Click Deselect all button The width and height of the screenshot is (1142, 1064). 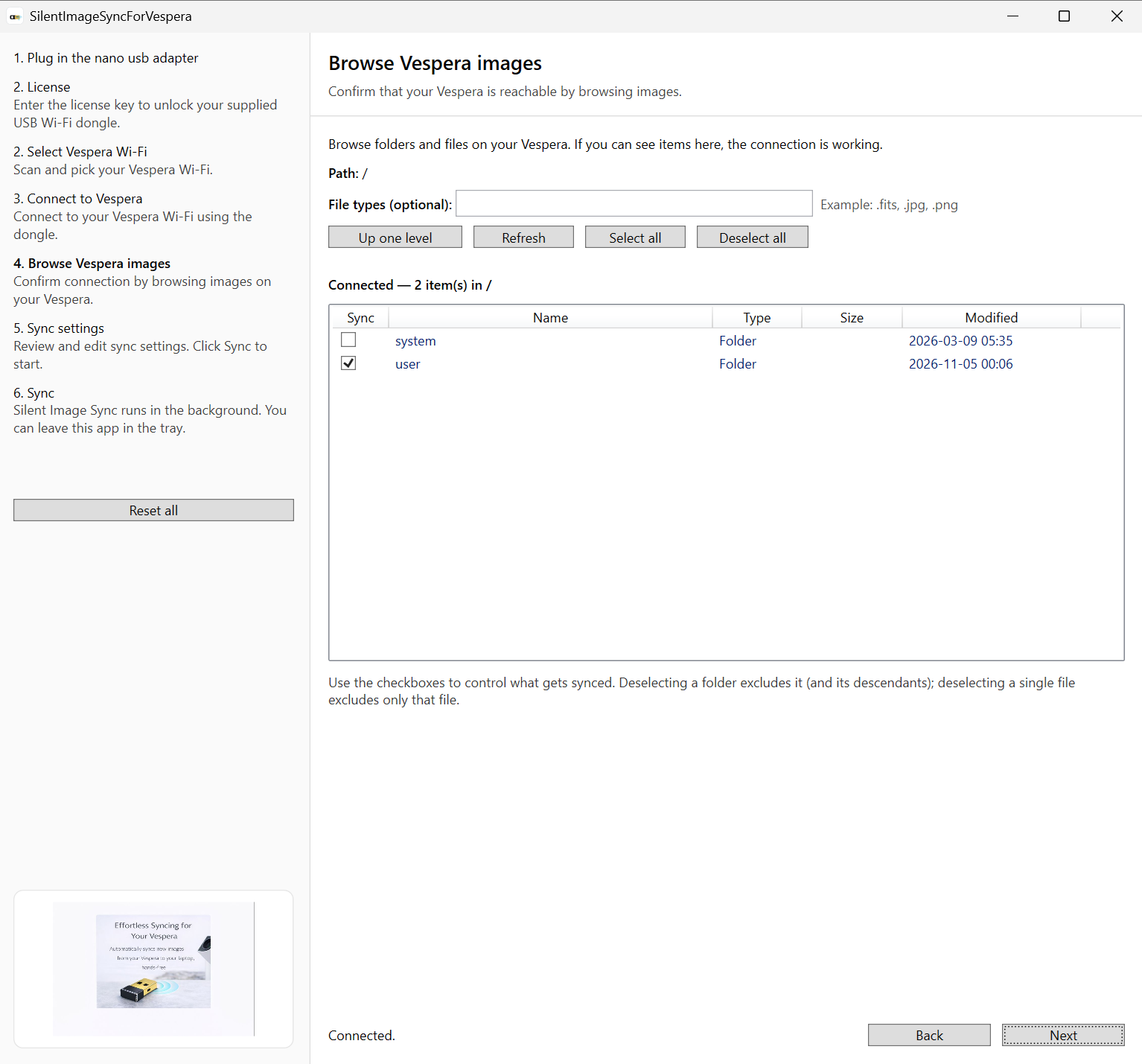tap(753, 238)
